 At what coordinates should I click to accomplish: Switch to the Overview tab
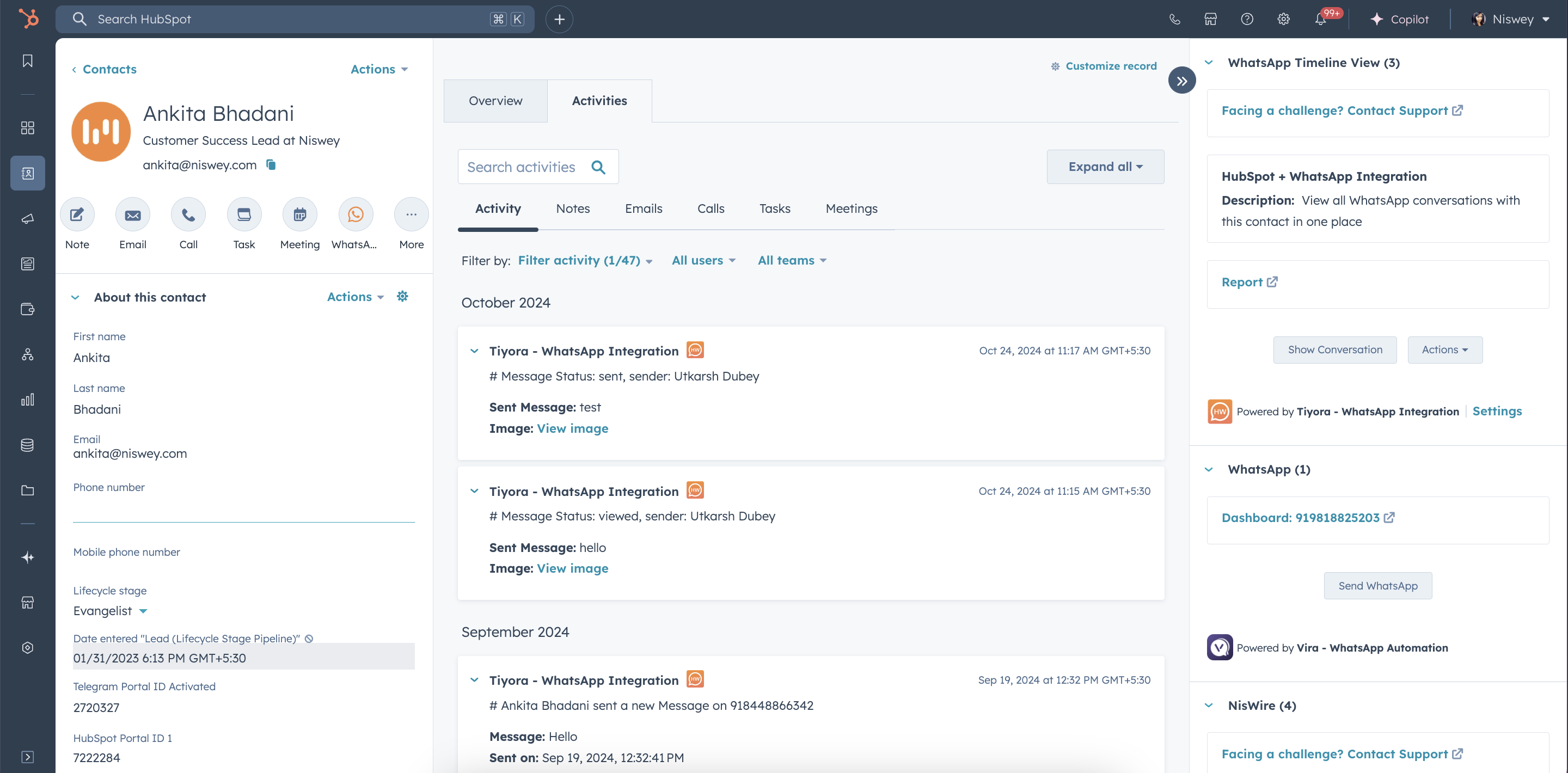495,100
